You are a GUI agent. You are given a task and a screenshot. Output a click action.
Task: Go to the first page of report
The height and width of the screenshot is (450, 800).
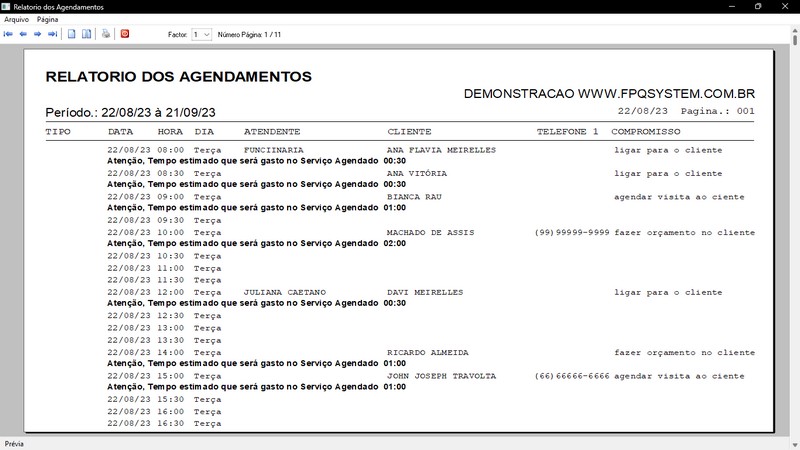(x=8, y=34)
